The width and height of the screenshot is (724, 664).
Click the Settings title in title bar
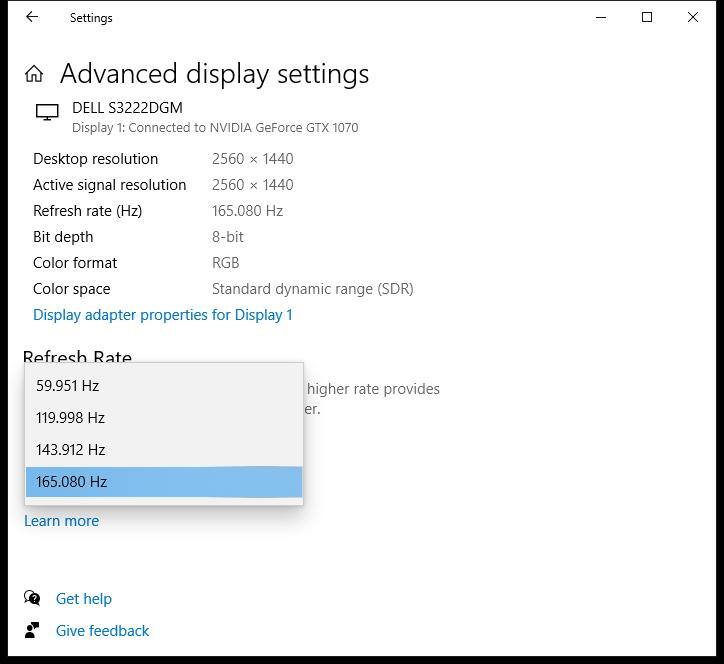click(91, 18)
